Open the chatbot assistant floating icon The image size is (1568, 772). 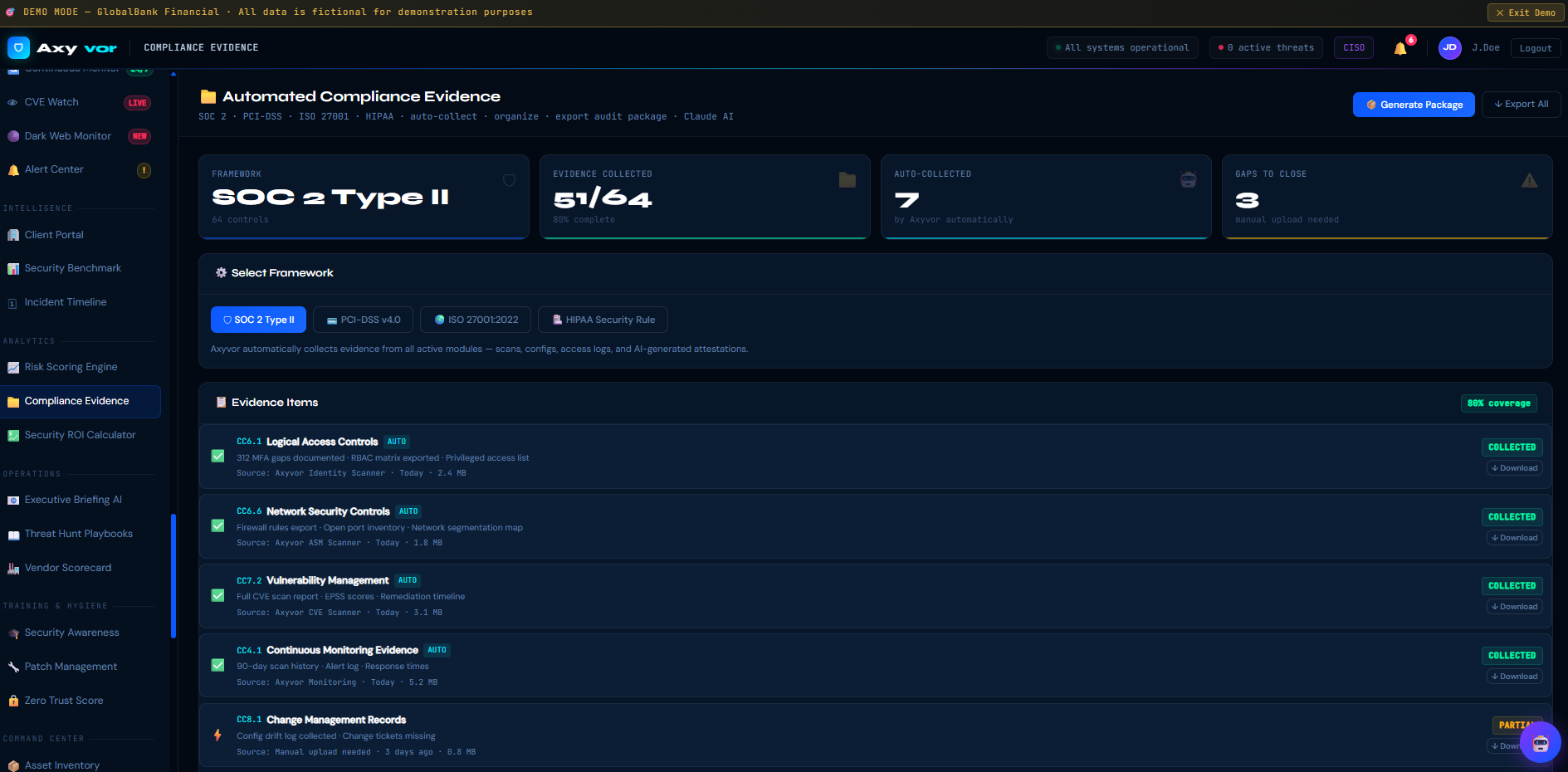1541,742
